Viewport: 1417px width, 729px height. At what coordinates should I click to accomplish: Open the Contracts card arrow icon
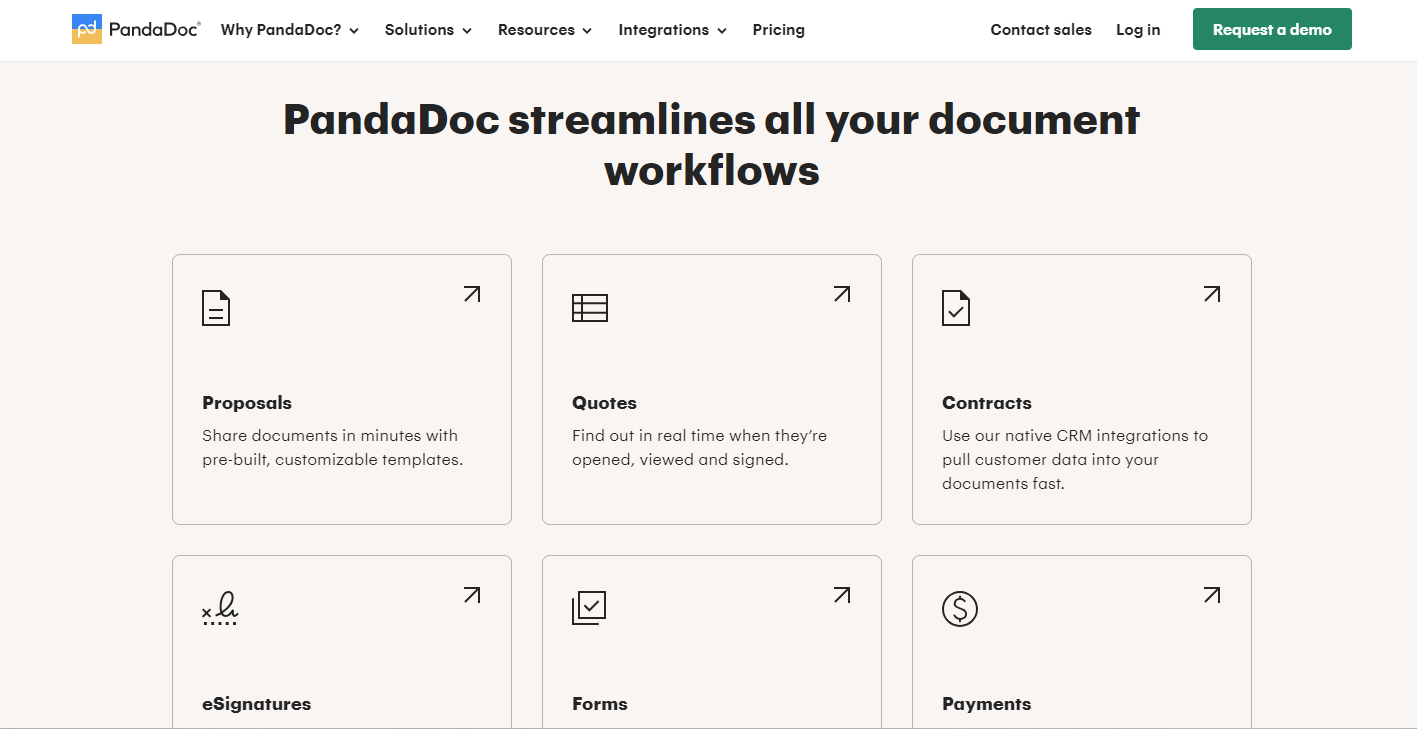[1212, 294]
